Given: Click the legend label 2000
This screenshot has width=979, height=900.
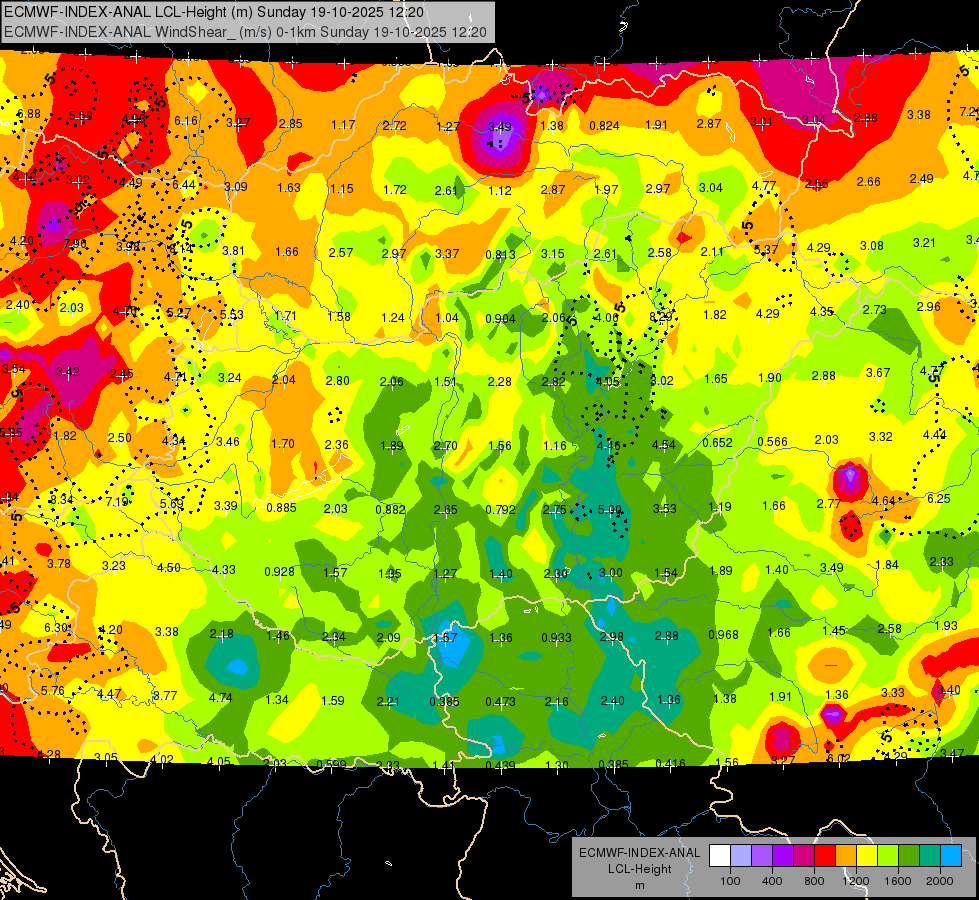Looking at the screenshot, I should (939, 881).
